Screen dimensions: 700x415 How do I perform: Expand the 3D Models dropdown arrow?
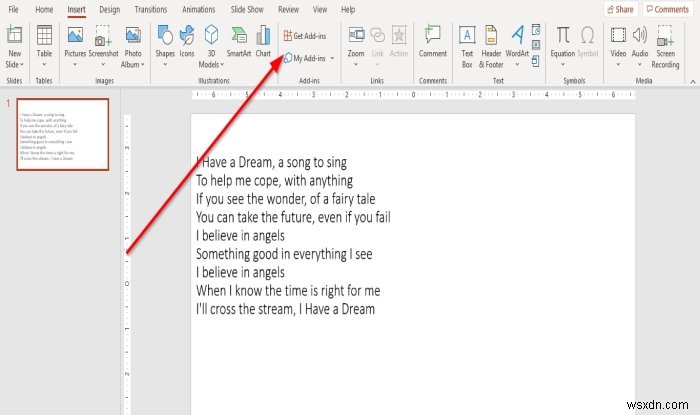pos(222,65)
